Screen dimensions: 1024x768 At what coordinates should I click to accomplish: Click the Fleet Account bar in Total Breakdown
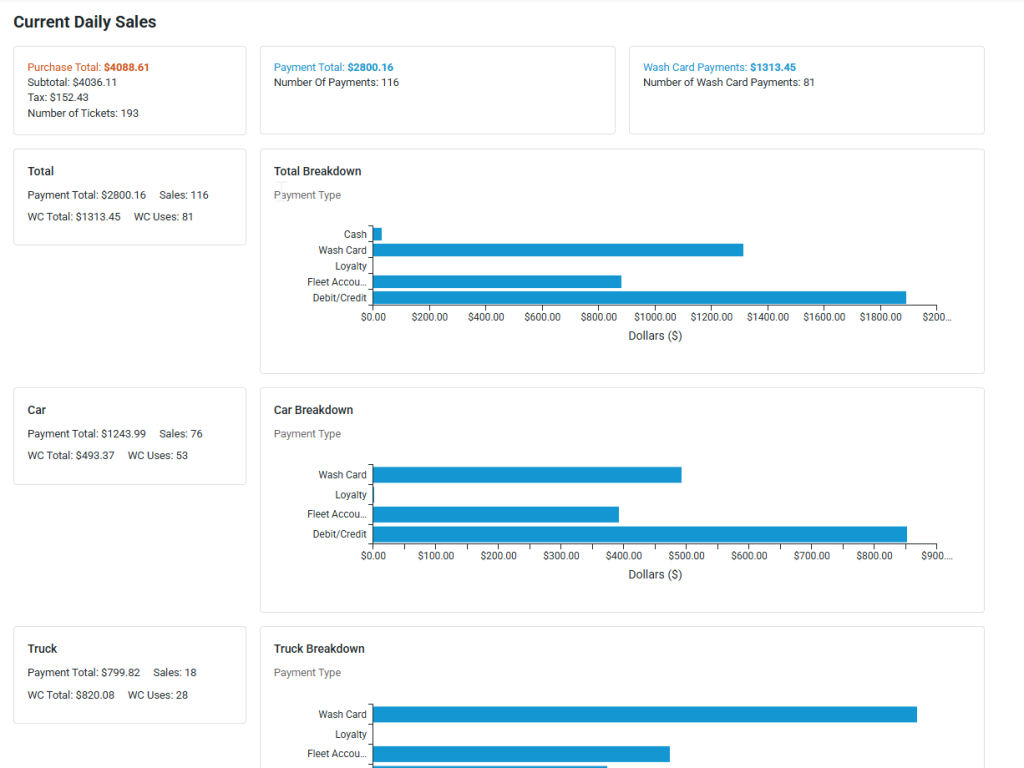click(497, 281)
